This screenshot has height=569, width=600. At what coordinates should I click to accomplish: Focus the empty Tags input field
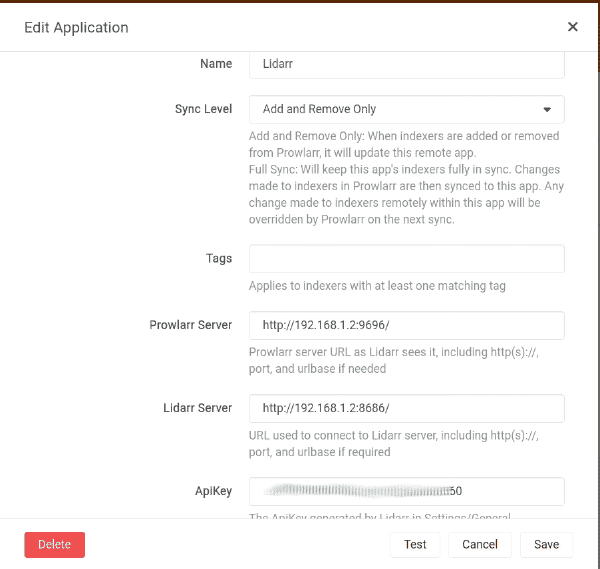pos(406,259)
